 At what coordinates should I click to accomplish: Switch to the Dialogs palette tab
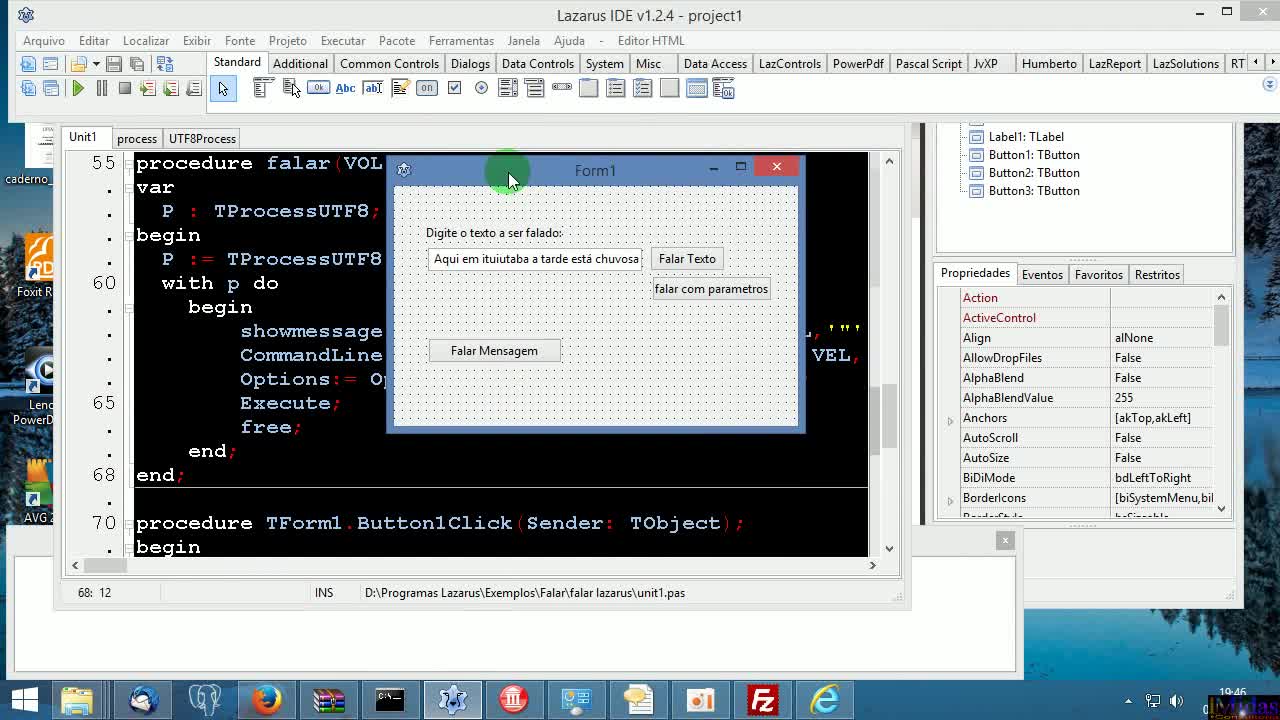(x=470, y=63)
